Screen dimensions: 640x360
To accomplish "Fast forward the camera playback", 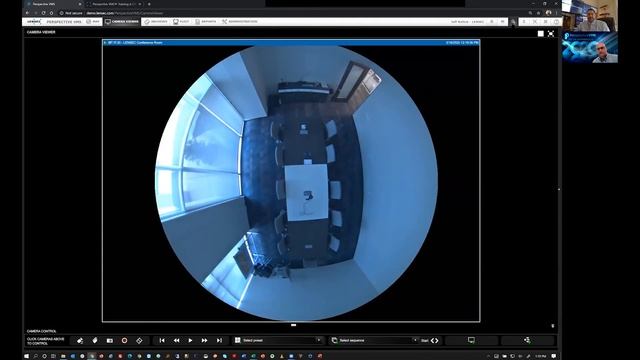I will (x=204, y=340).
